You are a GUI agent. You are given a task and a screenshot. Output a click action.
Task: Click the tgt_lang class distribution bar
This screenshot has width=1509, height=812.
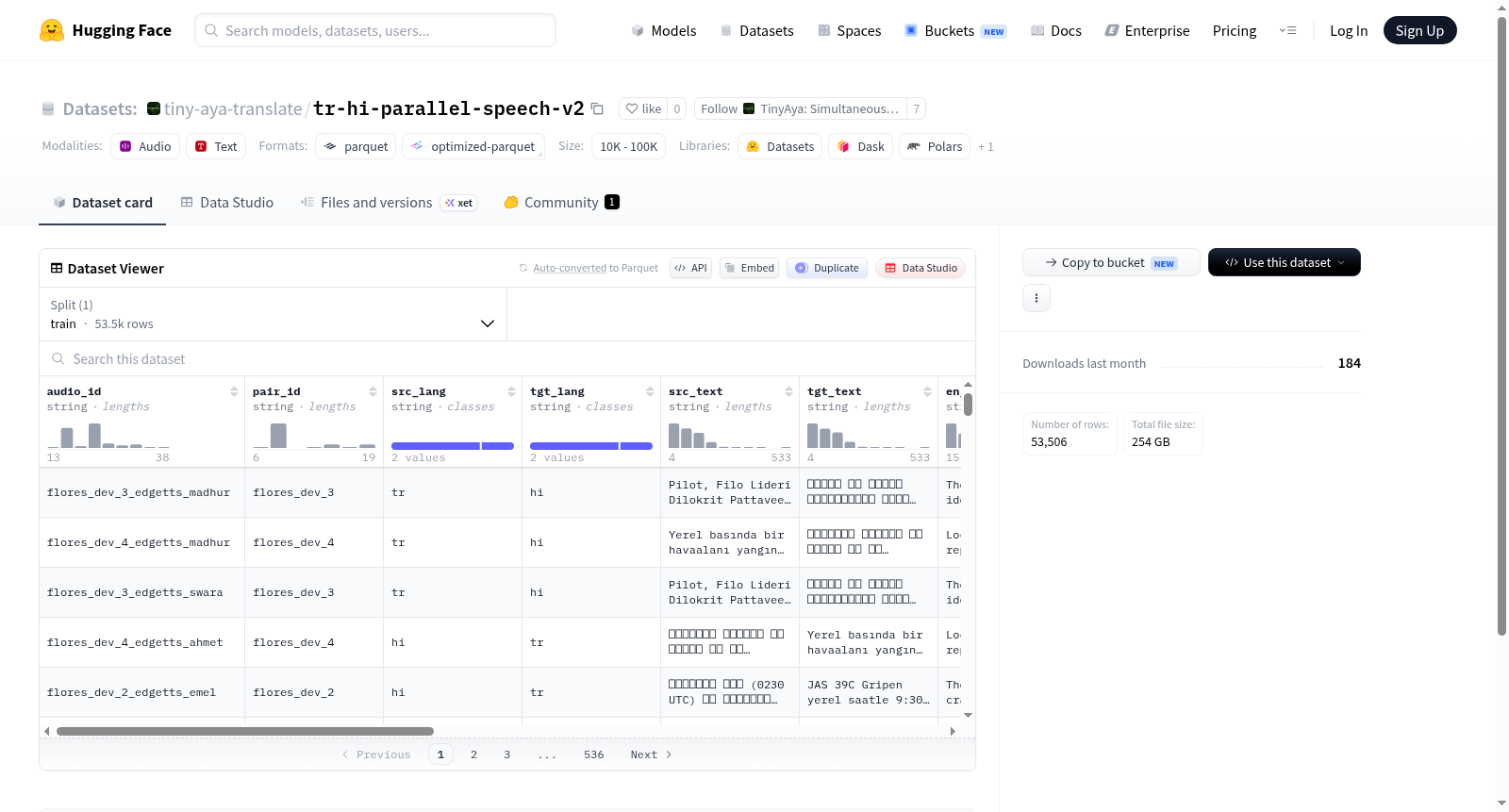591,446
